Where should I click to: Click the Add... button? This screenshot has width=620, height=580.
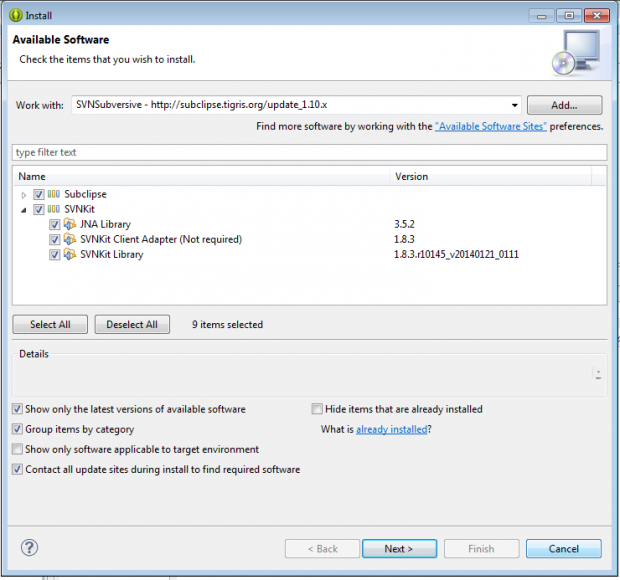(565, 105)
